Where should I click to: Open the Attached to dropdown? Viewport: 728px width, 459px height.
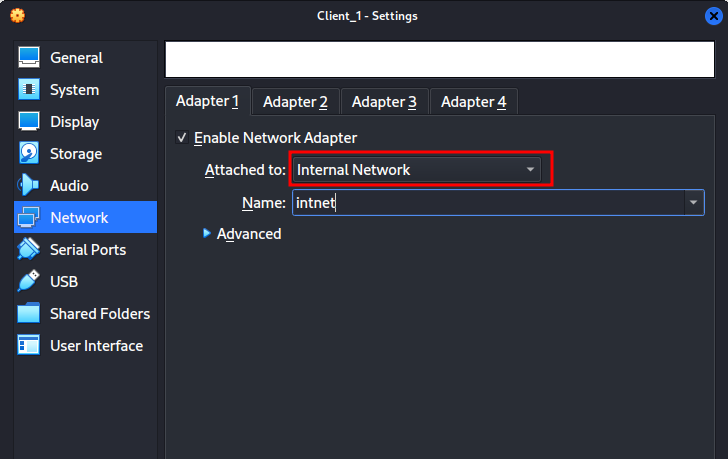pyautogui.click(x=416, y=169)
